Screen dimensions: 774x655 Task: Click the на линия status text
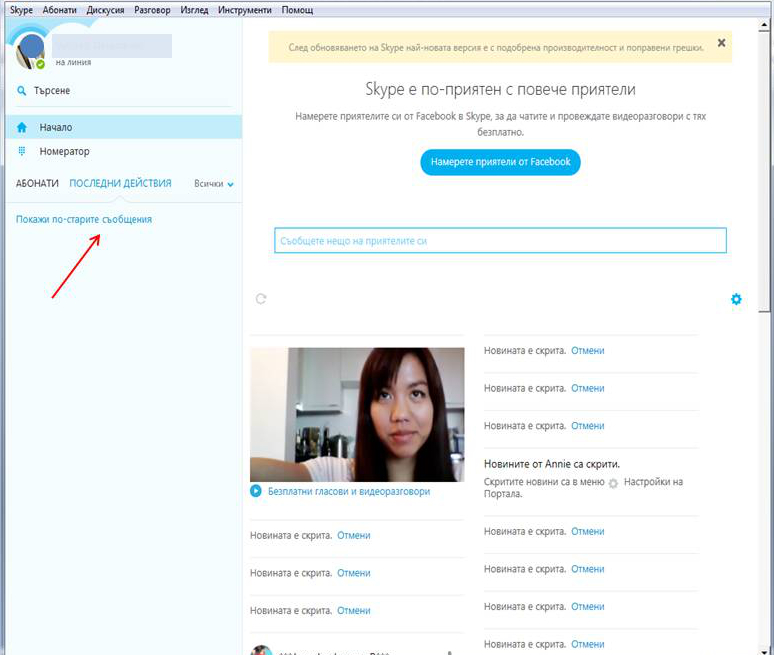point(74,62)
